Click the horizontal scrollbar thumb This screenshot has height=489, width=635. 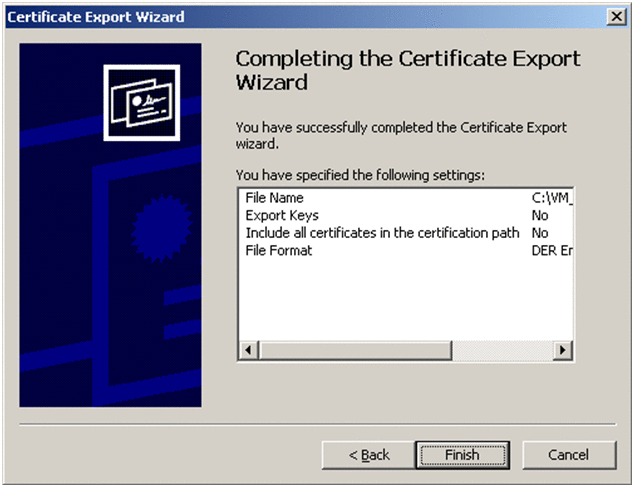(x=355, y=350)
